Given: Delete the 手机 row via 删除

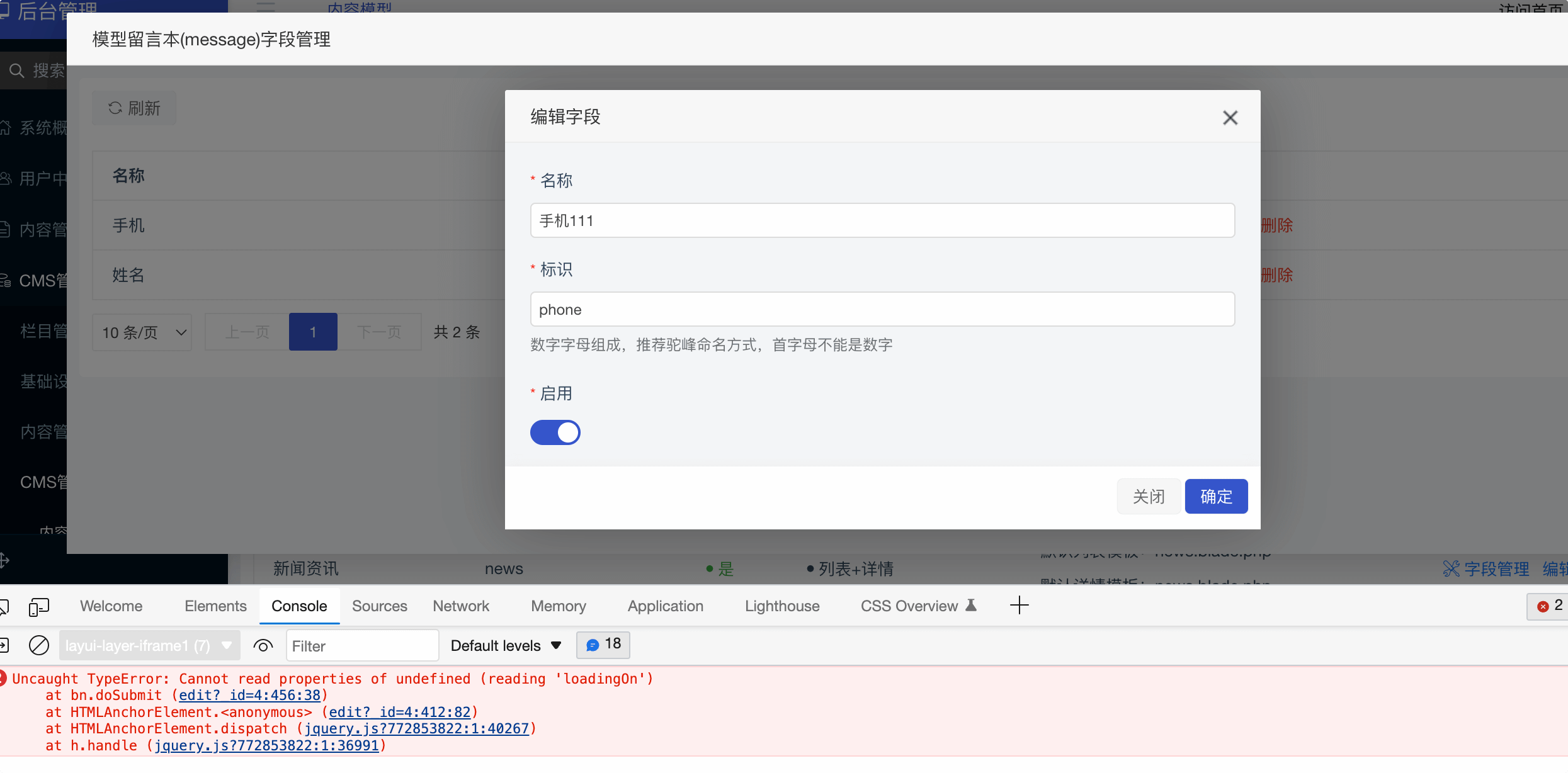Looking at the screenshot, I should pos(1276,225).
